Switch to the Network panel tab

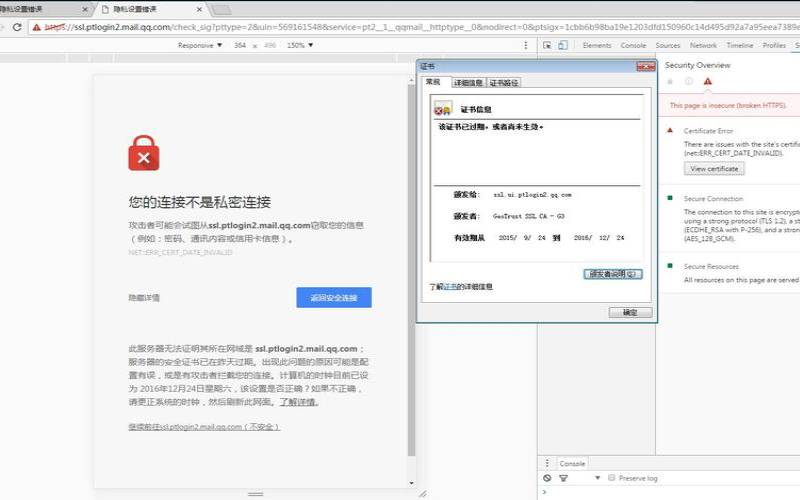point(703,45)
